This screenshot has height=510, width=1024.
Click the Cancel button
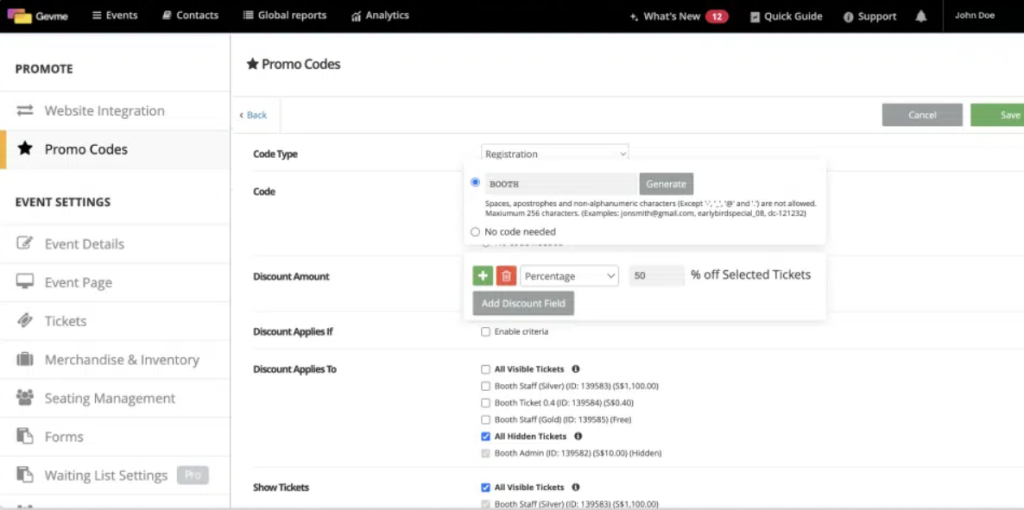[922, 115]
